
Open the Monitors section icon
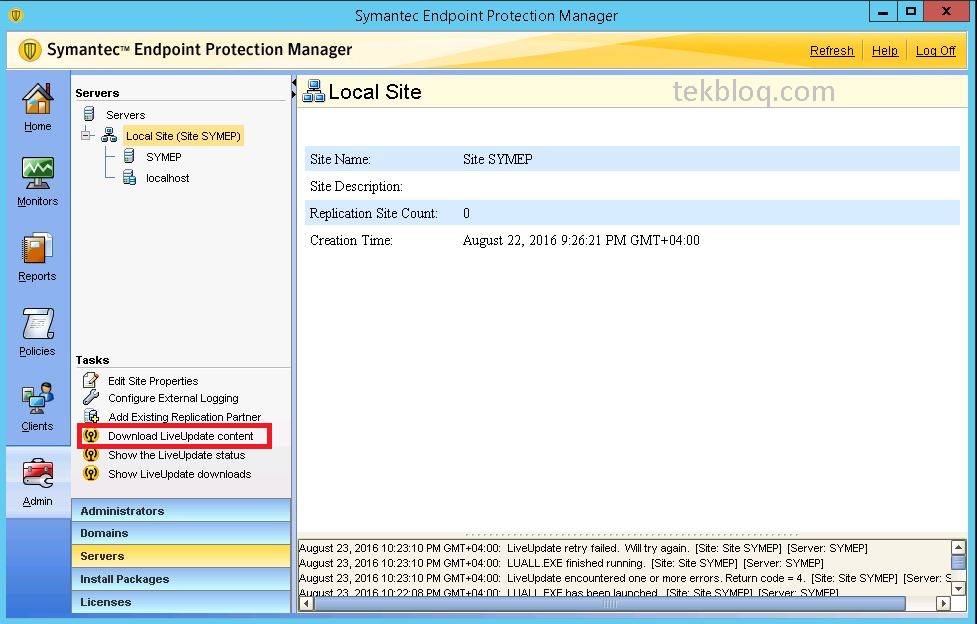[37, 173]
